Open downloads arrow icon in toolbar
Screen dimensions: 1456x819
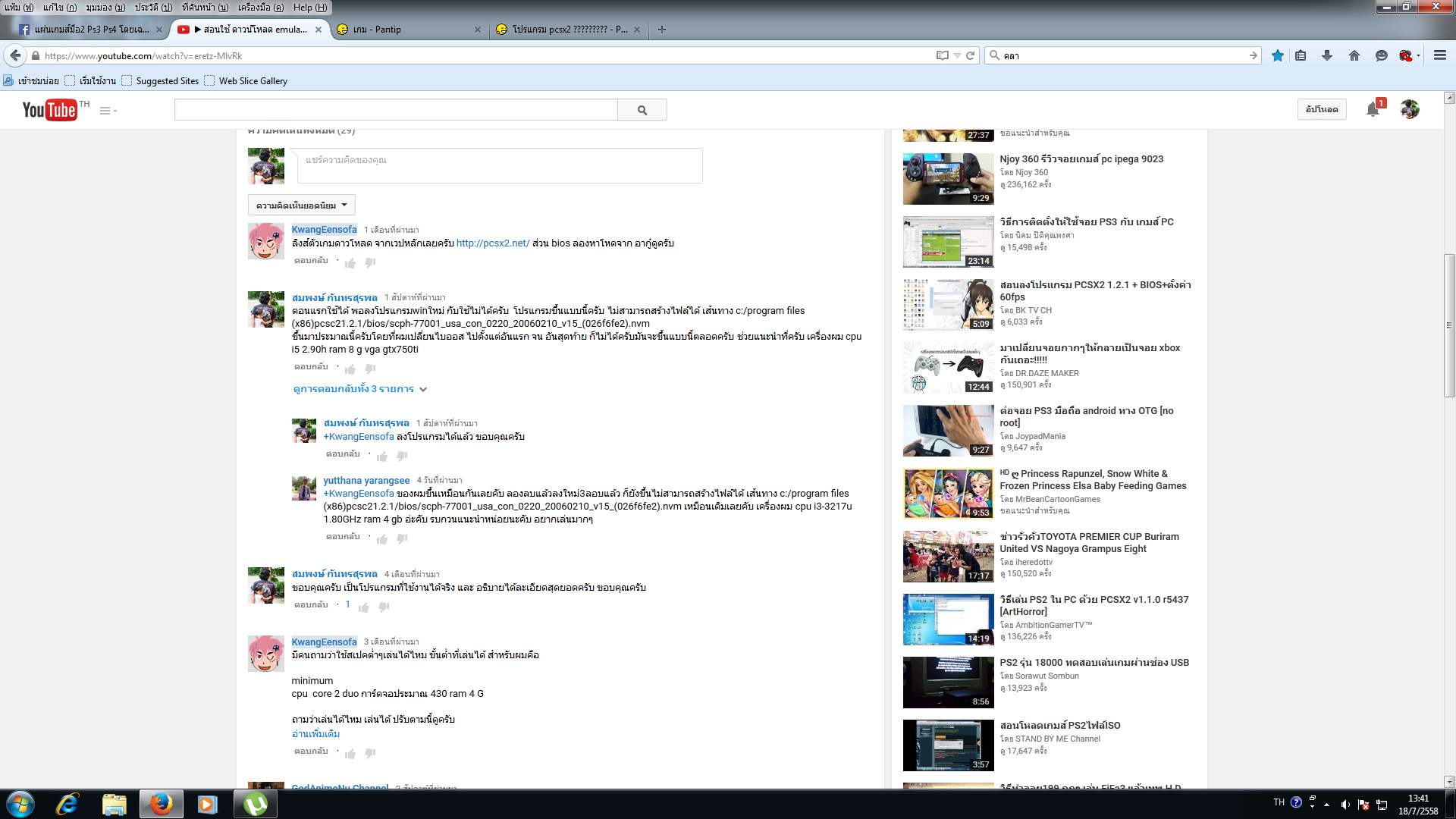pyautogui.click(x=1327, y=55)
